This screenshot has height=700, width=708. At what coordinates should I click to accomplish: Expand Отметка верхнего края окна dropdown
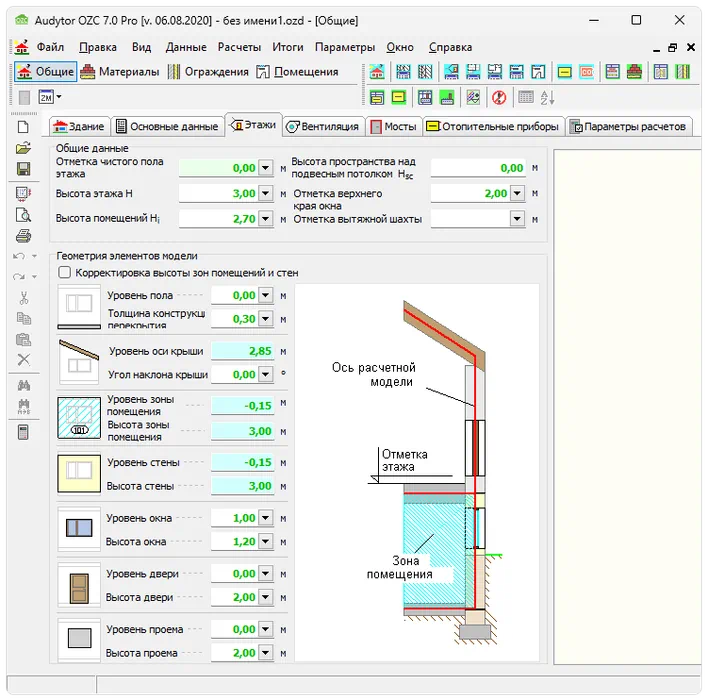pyautogui.click(x=517, y=193)
